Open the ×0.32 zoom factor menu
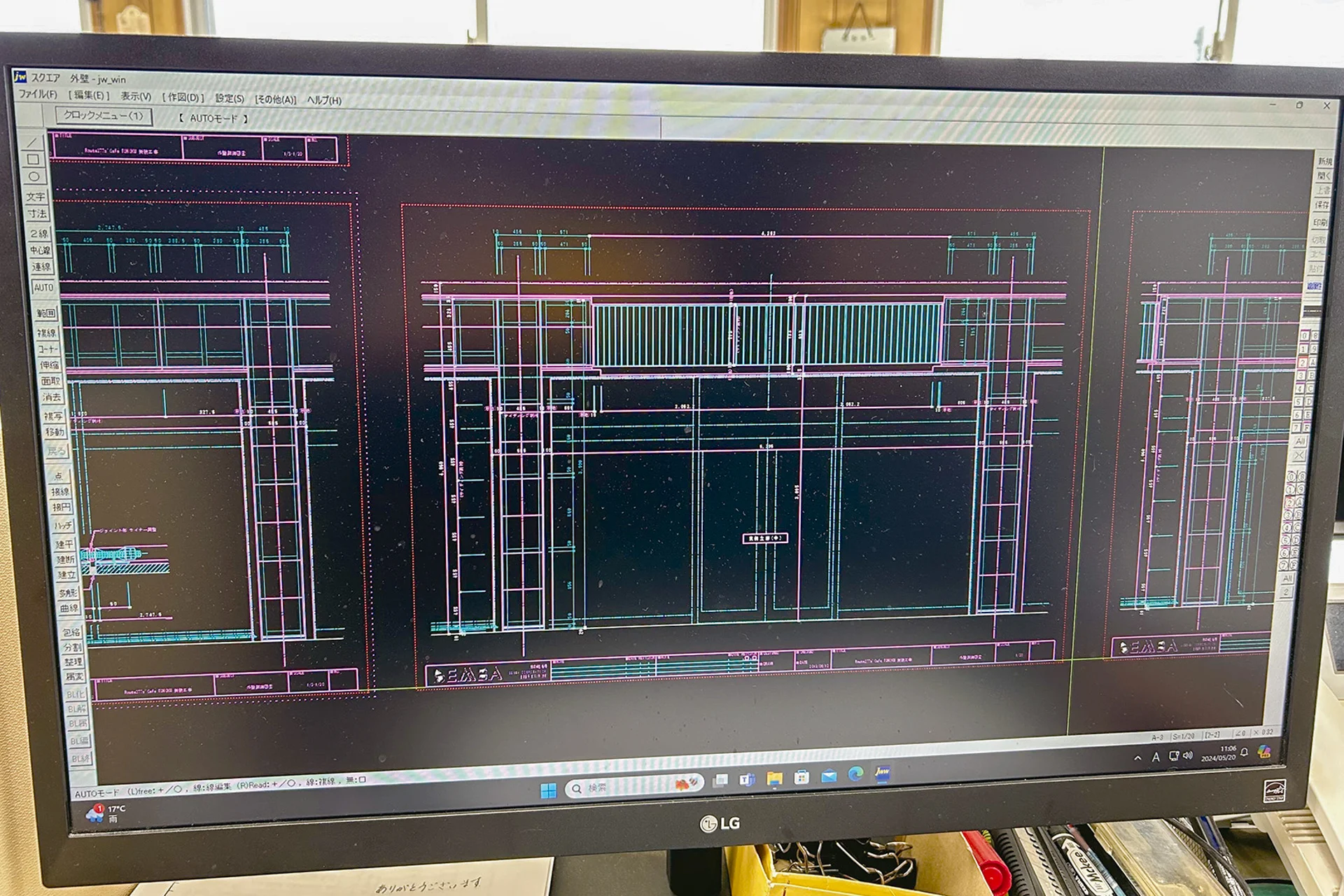Screen dimensions: 1344x896 click(1263, 733)
